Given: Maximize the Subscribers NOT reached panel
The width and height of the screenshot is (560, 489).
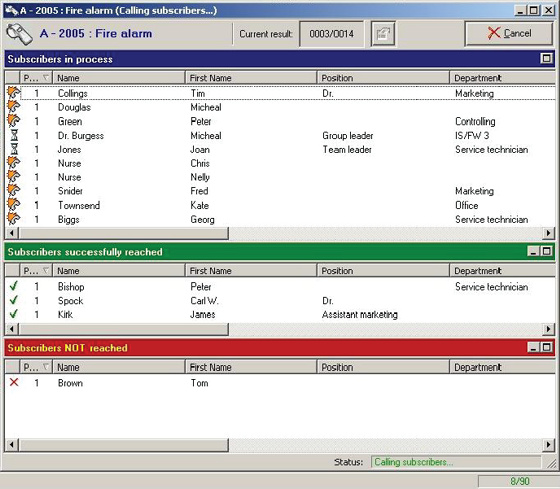Looking at the screenshot, I should point(546,347).
